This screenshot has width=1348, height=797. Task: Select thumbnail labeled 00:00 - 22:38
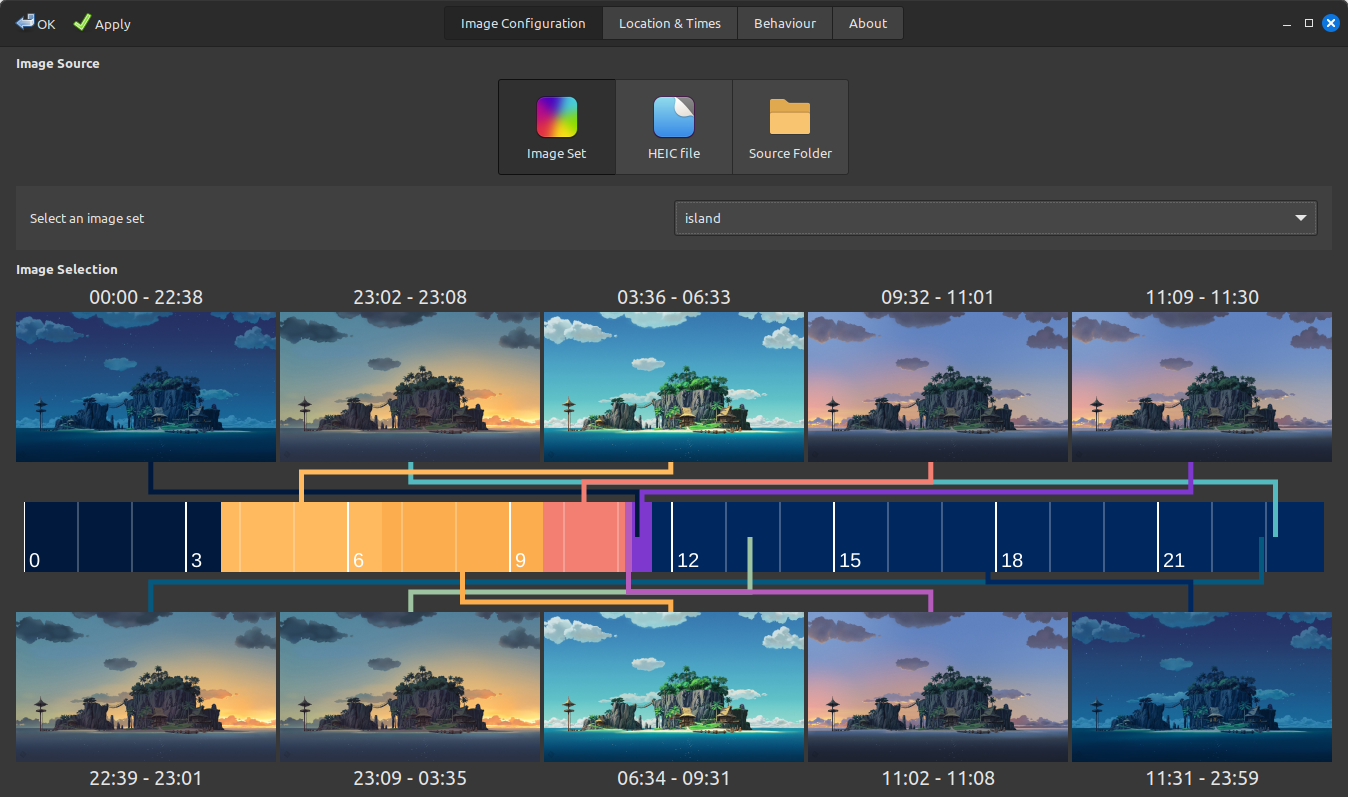[x=146, y=386]
